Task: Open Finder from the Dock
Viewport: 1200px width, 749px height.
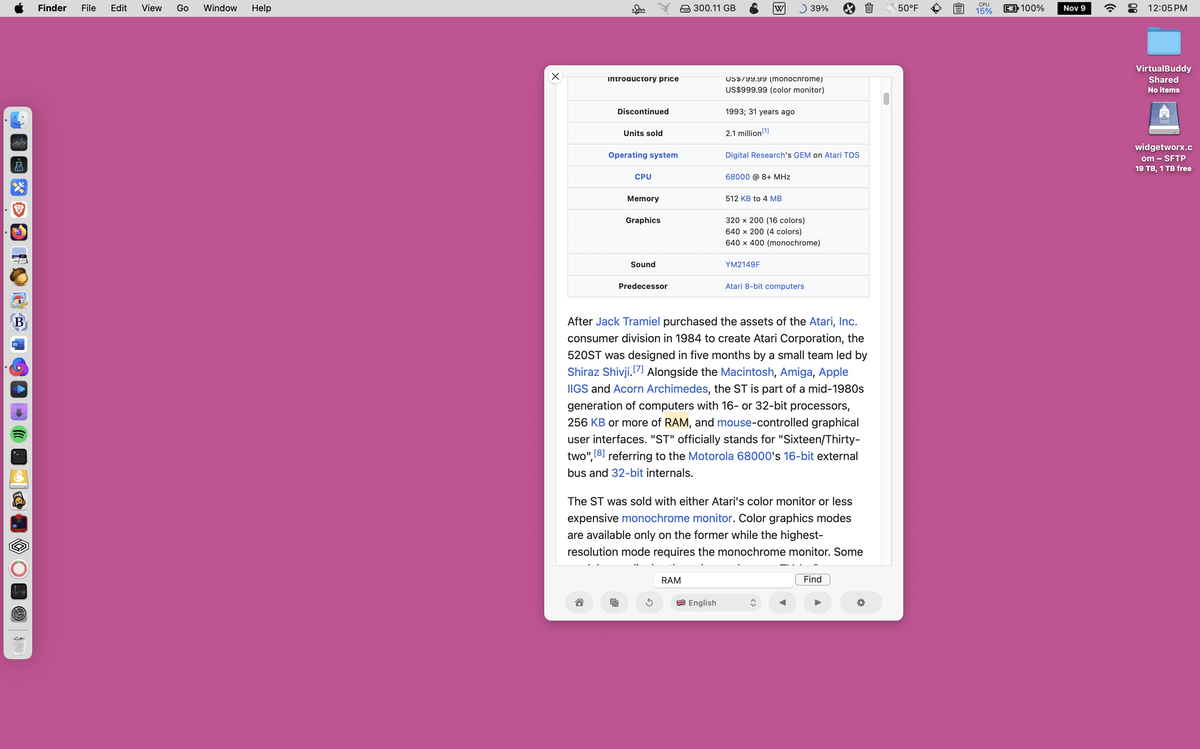Action: pos(19,120)
